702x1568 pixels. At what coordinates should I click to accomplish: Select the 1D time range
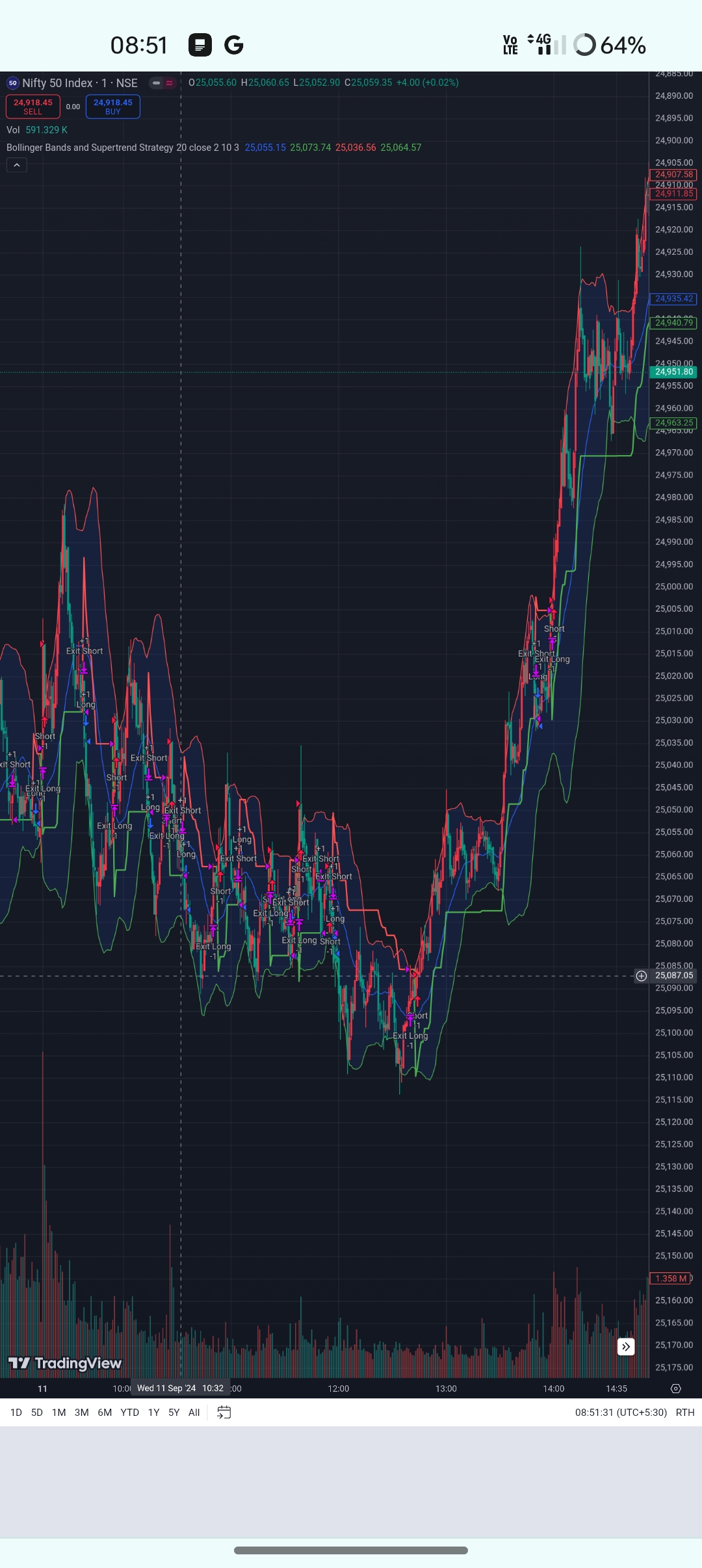[x=16, y=1412]
